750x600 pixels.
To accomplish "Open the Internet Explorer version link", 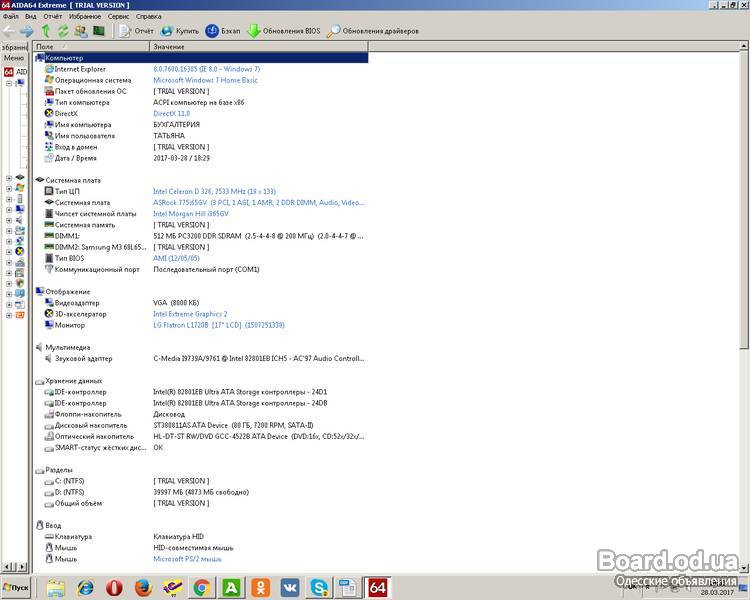I will [207, 69].
